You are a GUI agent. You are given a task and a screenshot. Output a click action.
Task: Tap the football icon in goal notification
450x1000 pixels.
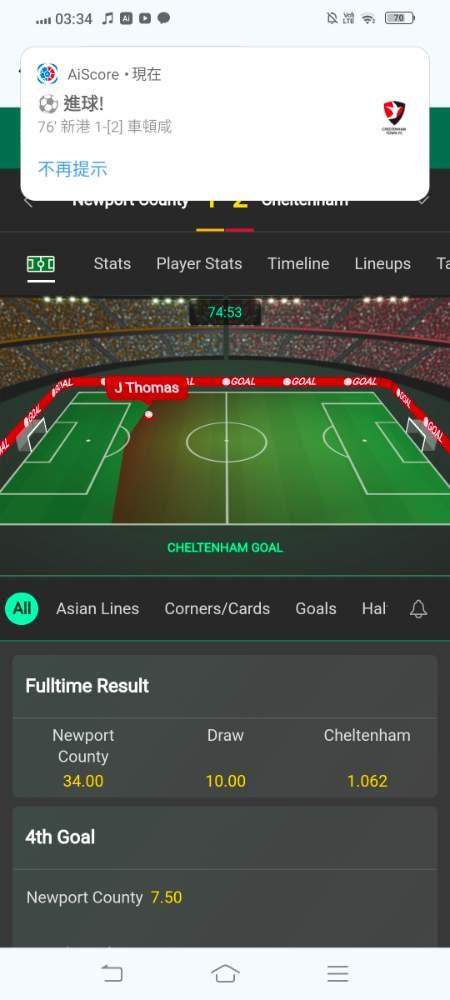[x=48, y=103]
